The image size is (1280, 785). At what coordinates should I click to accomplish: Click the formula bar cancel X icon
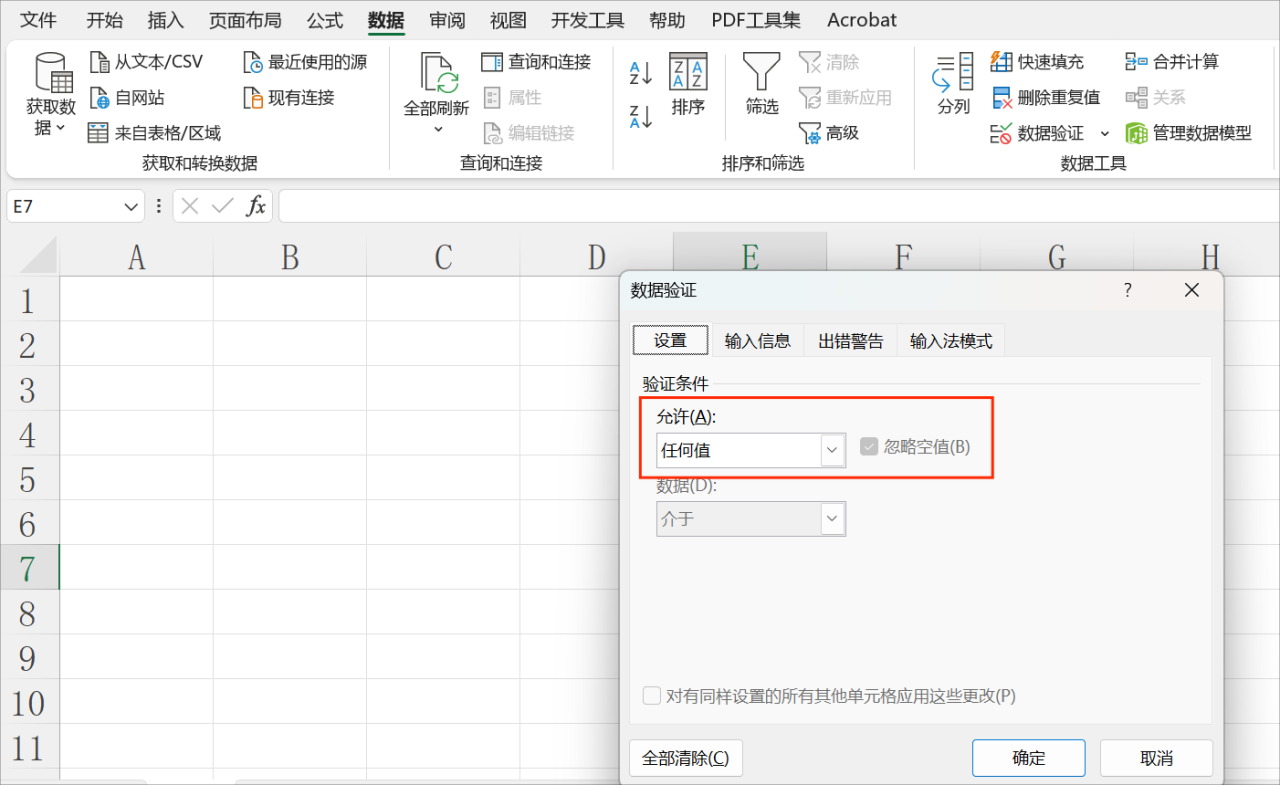coord(190,206)
